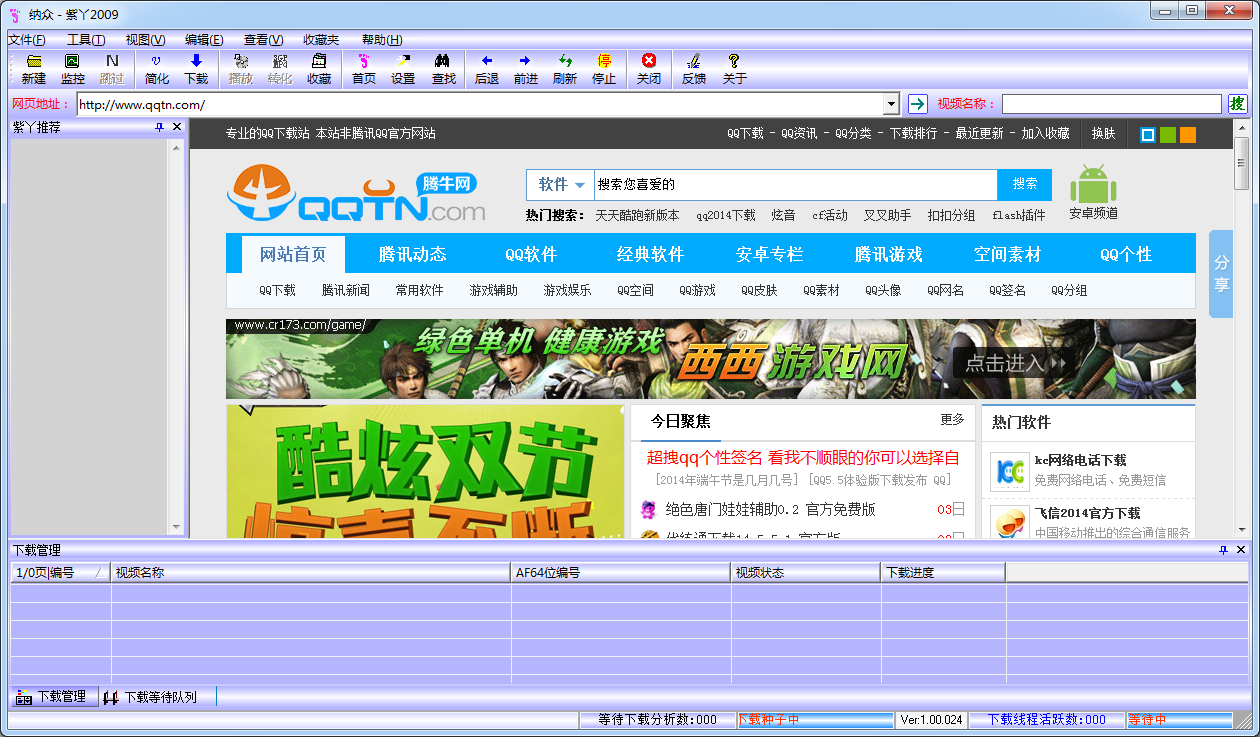Open the 腾讯游戏 navigation tab
This screenshot has width=1260, height=737.
pyautogui.click(x=888, y=254)
